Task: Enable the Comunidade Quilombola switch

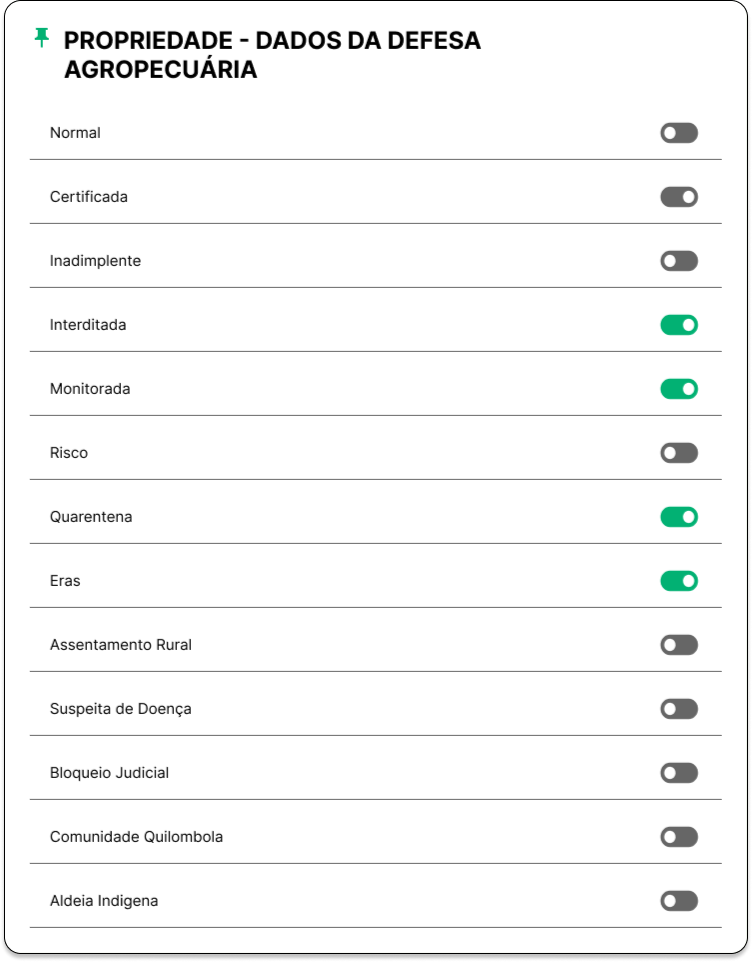Action: (679, 837)
